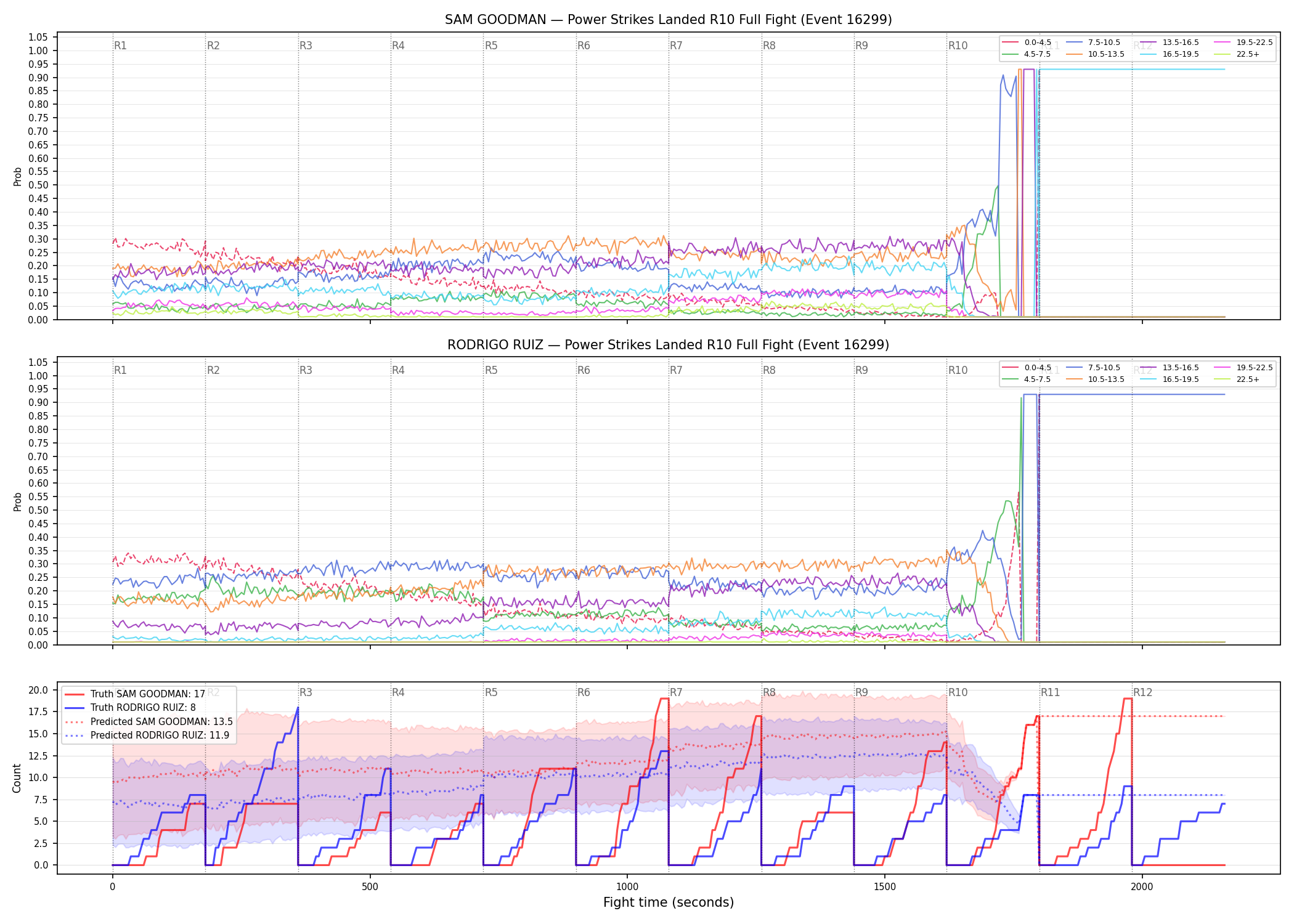Click the 'Fight time (seconds)' axis label
The image size is (1294, 924).
click(x=669, y=902)
